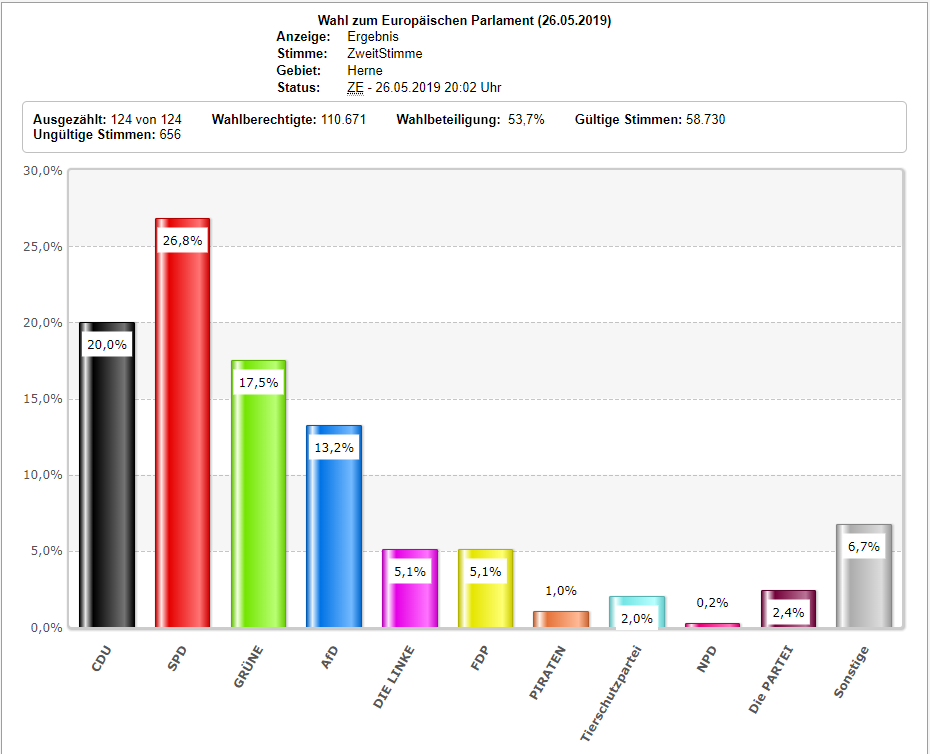The width and height of the screenshot is (930, 754).
Task: Click the green GRÜNE bar
Action: (x=259, y=494)
